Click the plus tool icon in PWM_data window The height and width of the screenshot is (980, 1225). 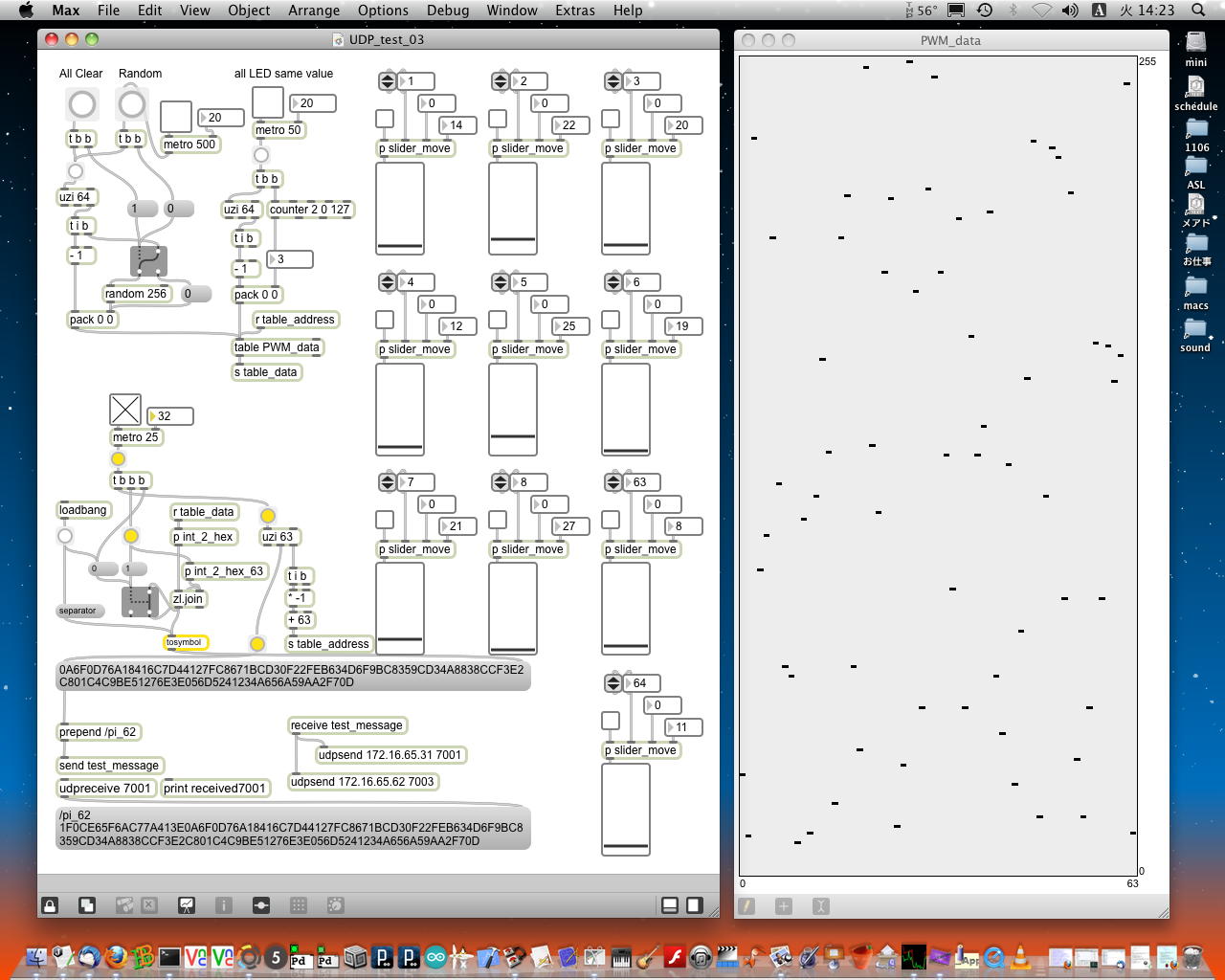[784, 905]
